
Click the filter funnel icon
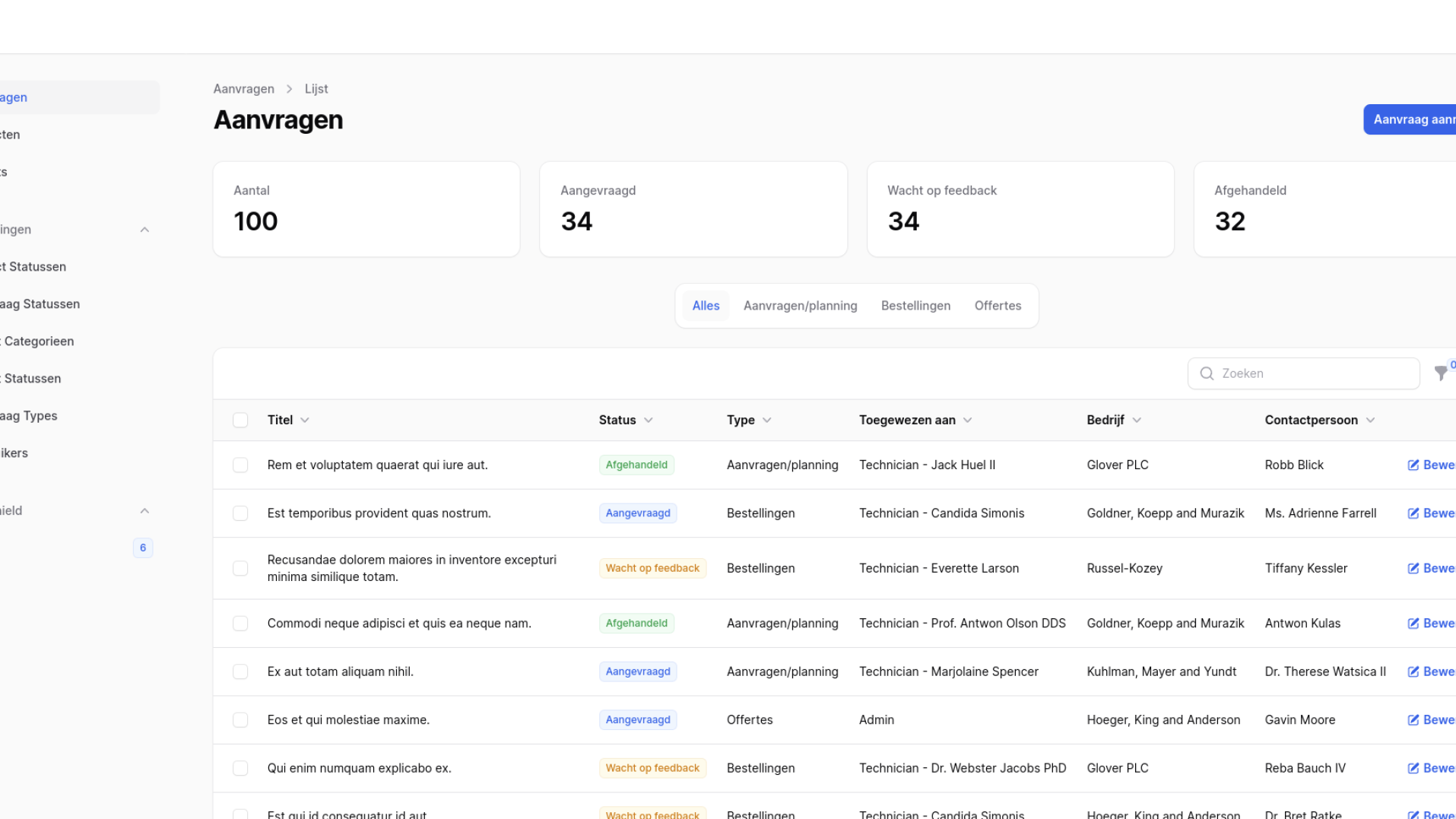click(1440, 373)
